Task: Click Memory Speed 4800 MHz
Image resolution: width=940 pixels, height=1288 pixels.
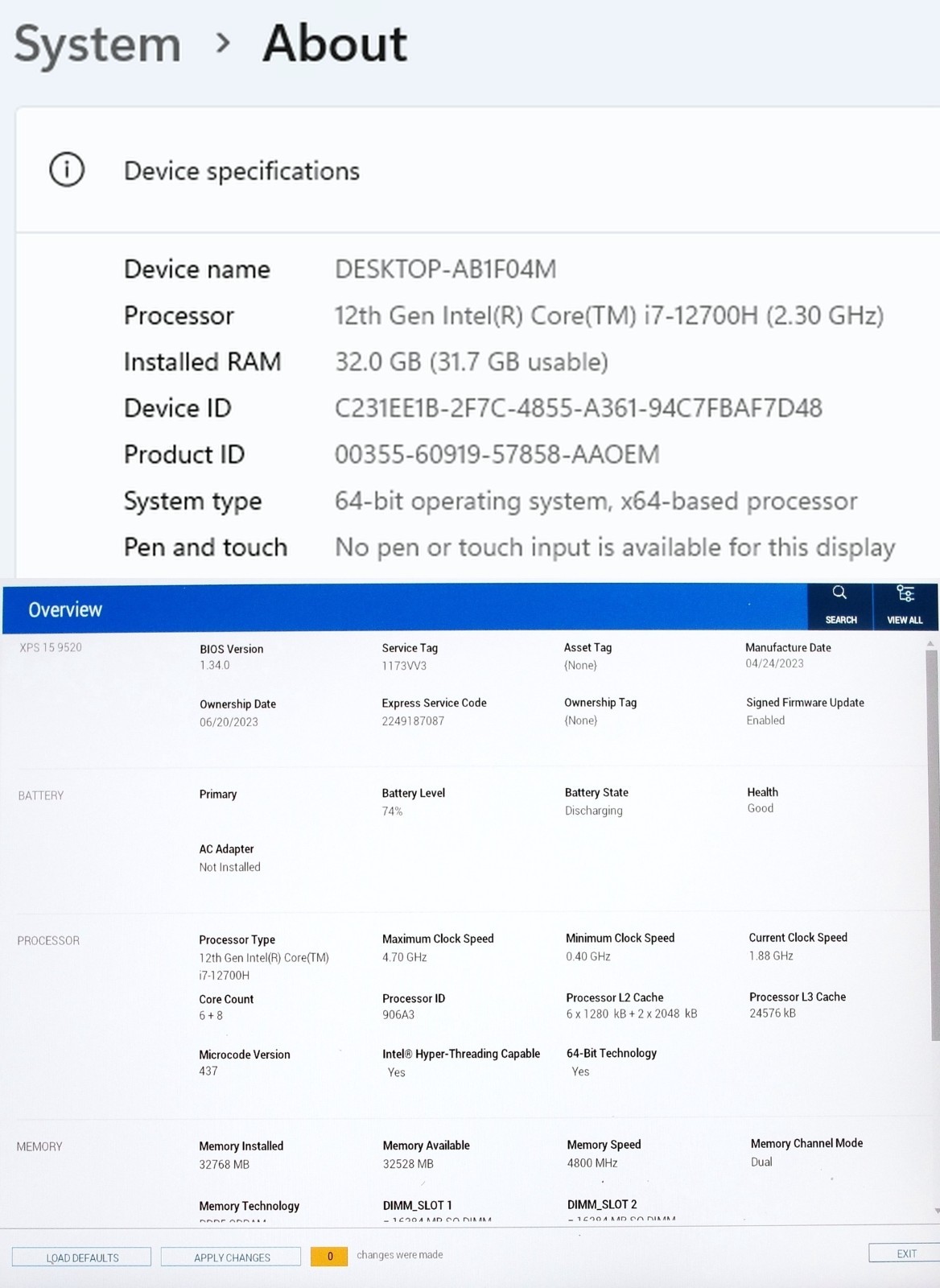Action: pyautogui.click(x=592, y=1163)
